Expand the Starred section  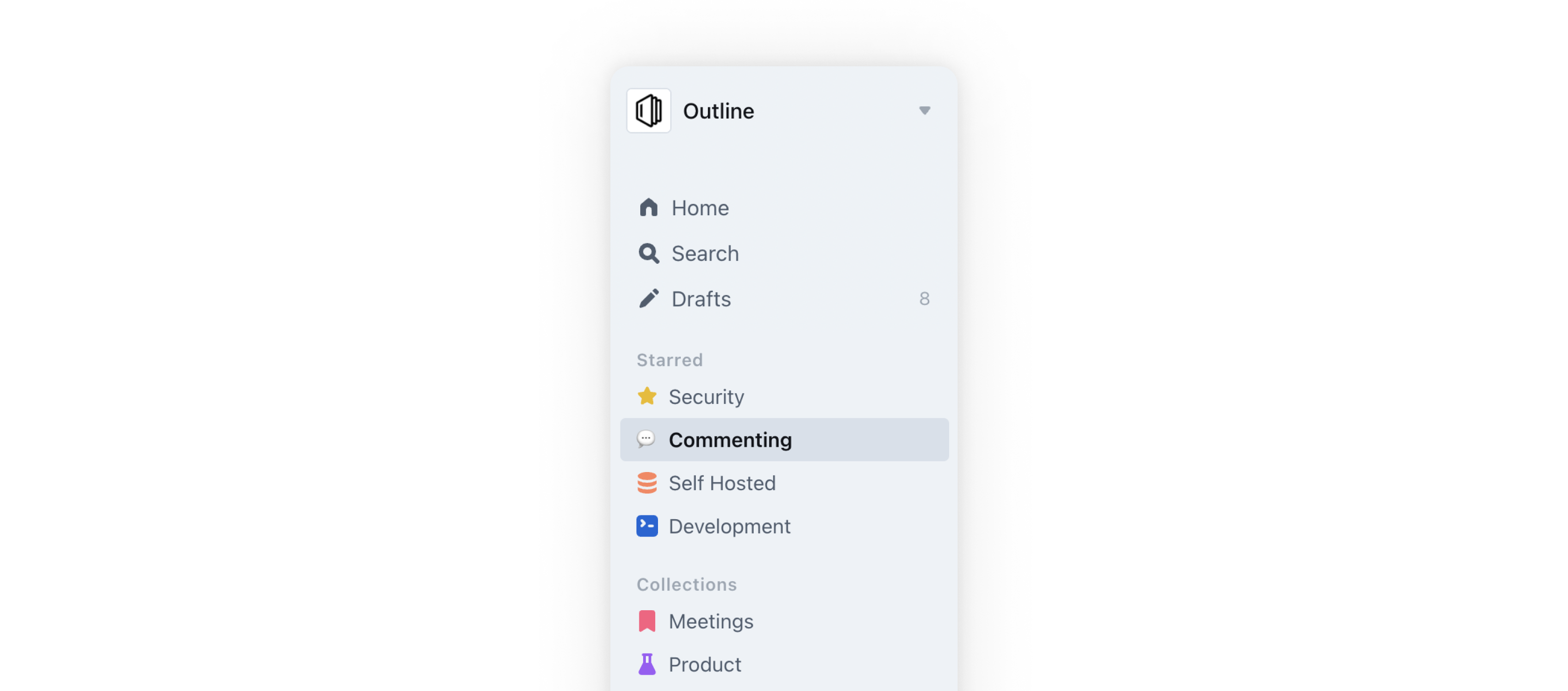(670, 359)
